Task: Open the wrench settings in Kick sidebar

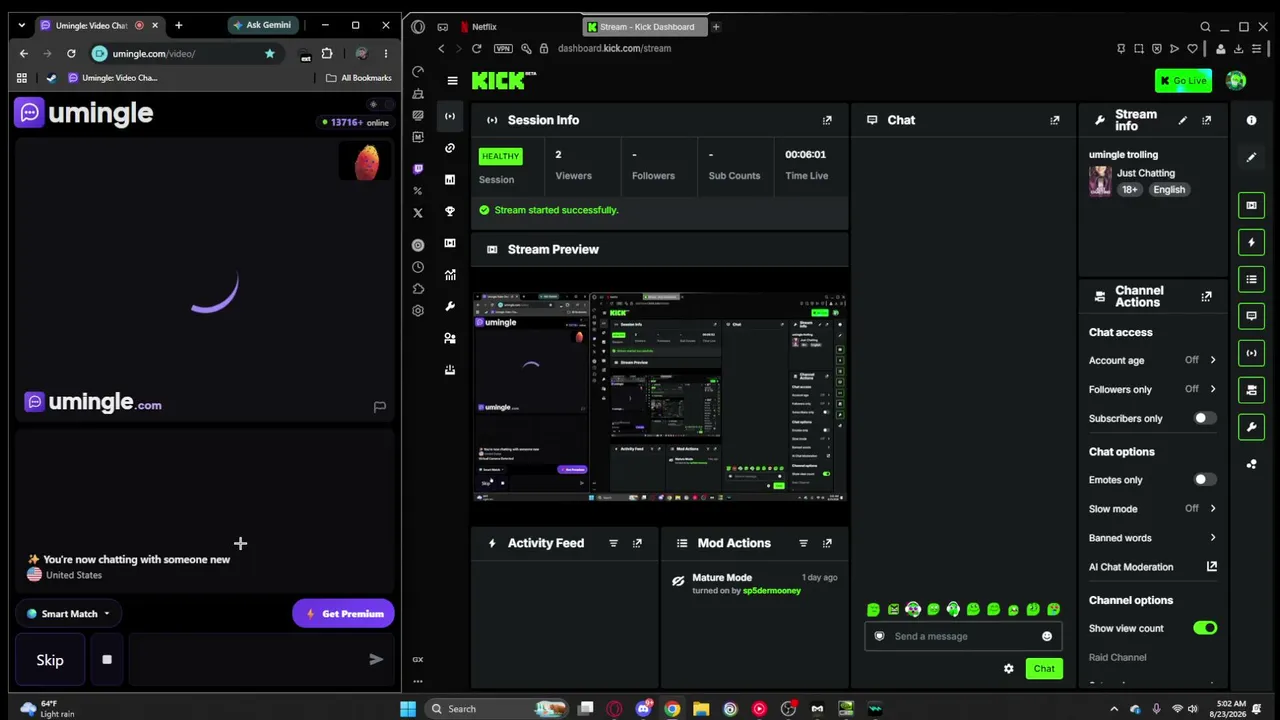Action: pyautogui.click(x=450, y=306)
